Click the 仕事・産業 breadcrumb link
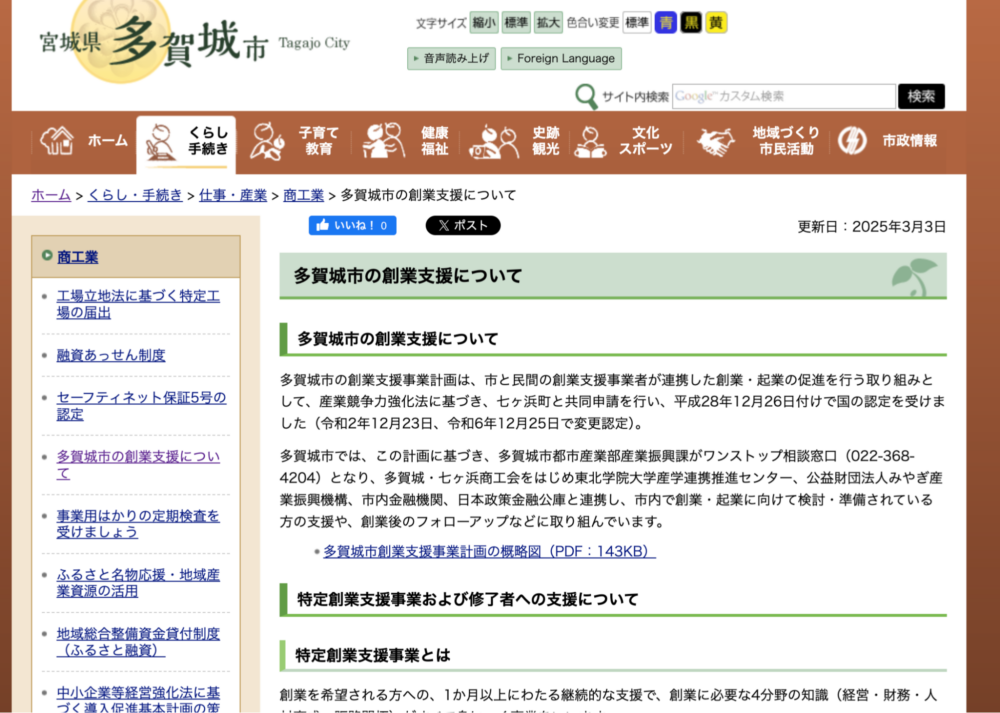The width and height of the screenshot is (1000, 713). [233, 195]
